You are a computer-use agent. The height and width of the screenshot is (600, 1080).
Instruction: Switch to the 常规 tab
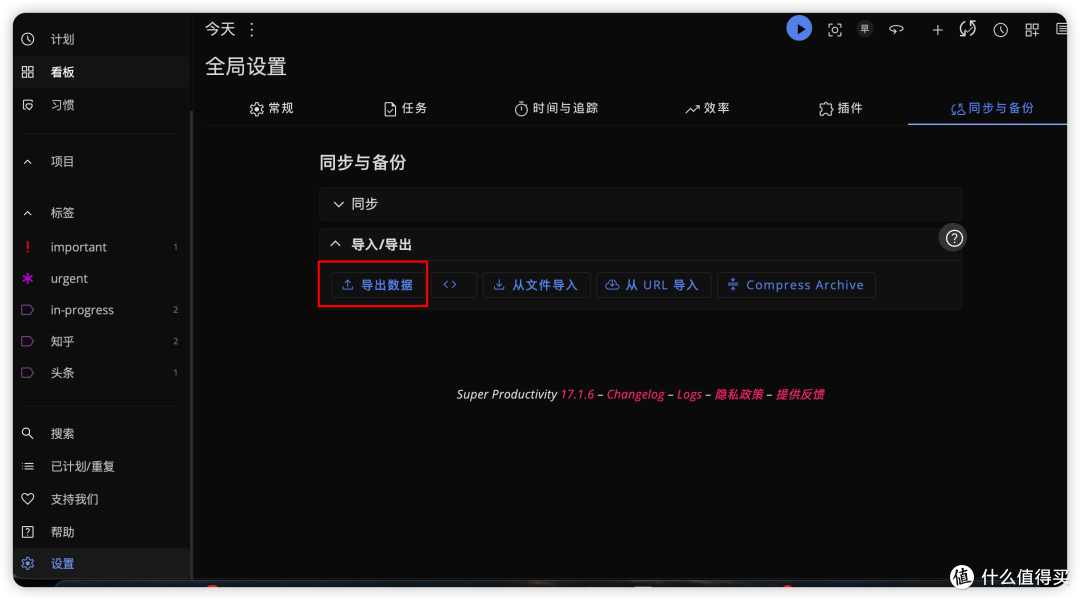[x=271, y=108]
